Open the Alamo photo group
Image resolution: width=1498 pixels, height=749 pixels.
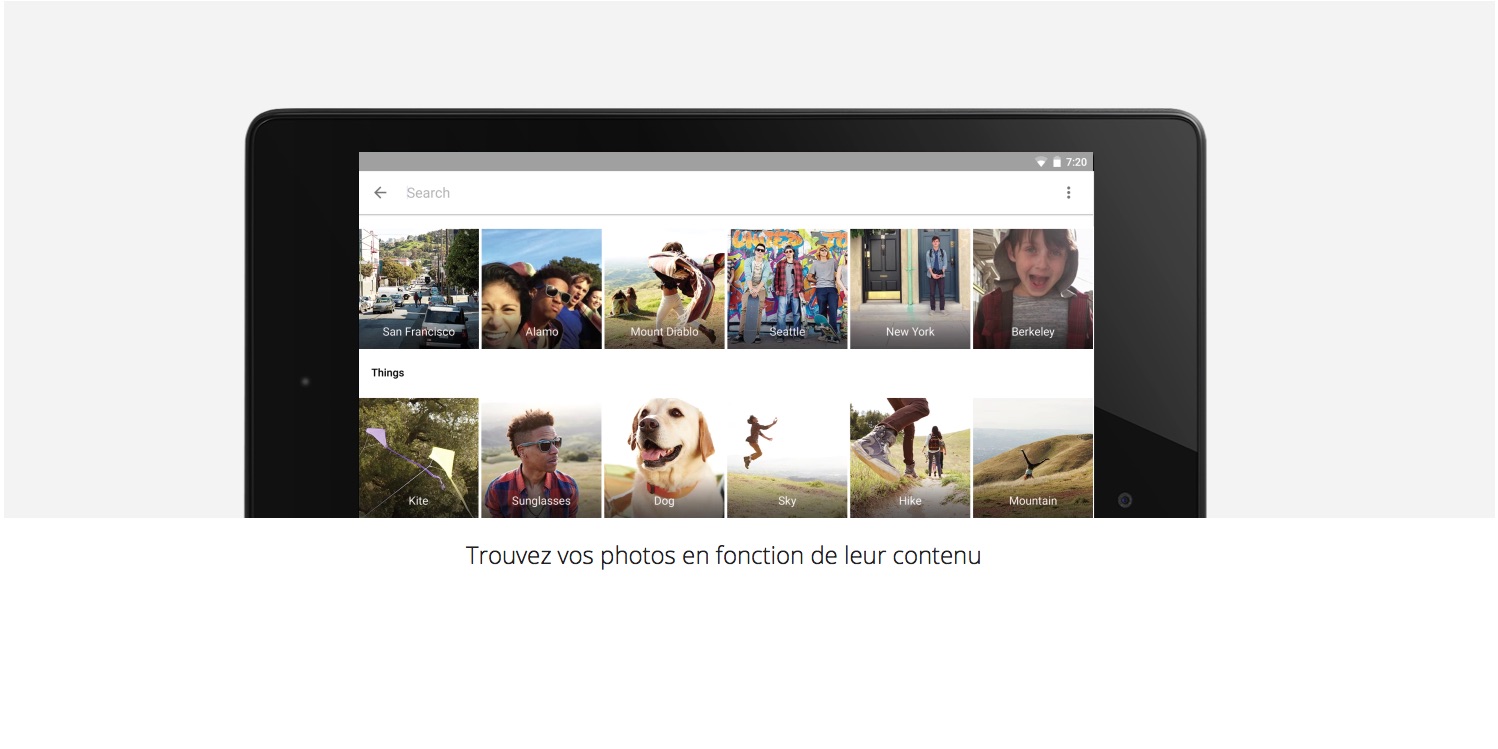[542, 289]
